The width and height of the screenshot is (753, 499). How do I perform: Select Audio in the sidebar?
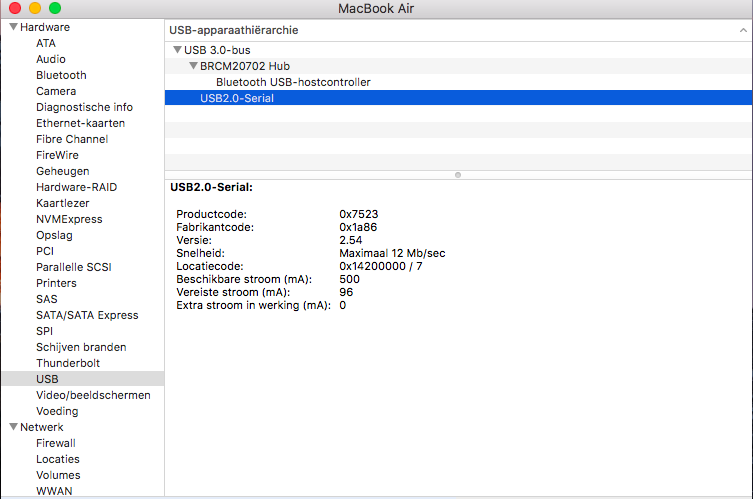(x=50, y=59)
